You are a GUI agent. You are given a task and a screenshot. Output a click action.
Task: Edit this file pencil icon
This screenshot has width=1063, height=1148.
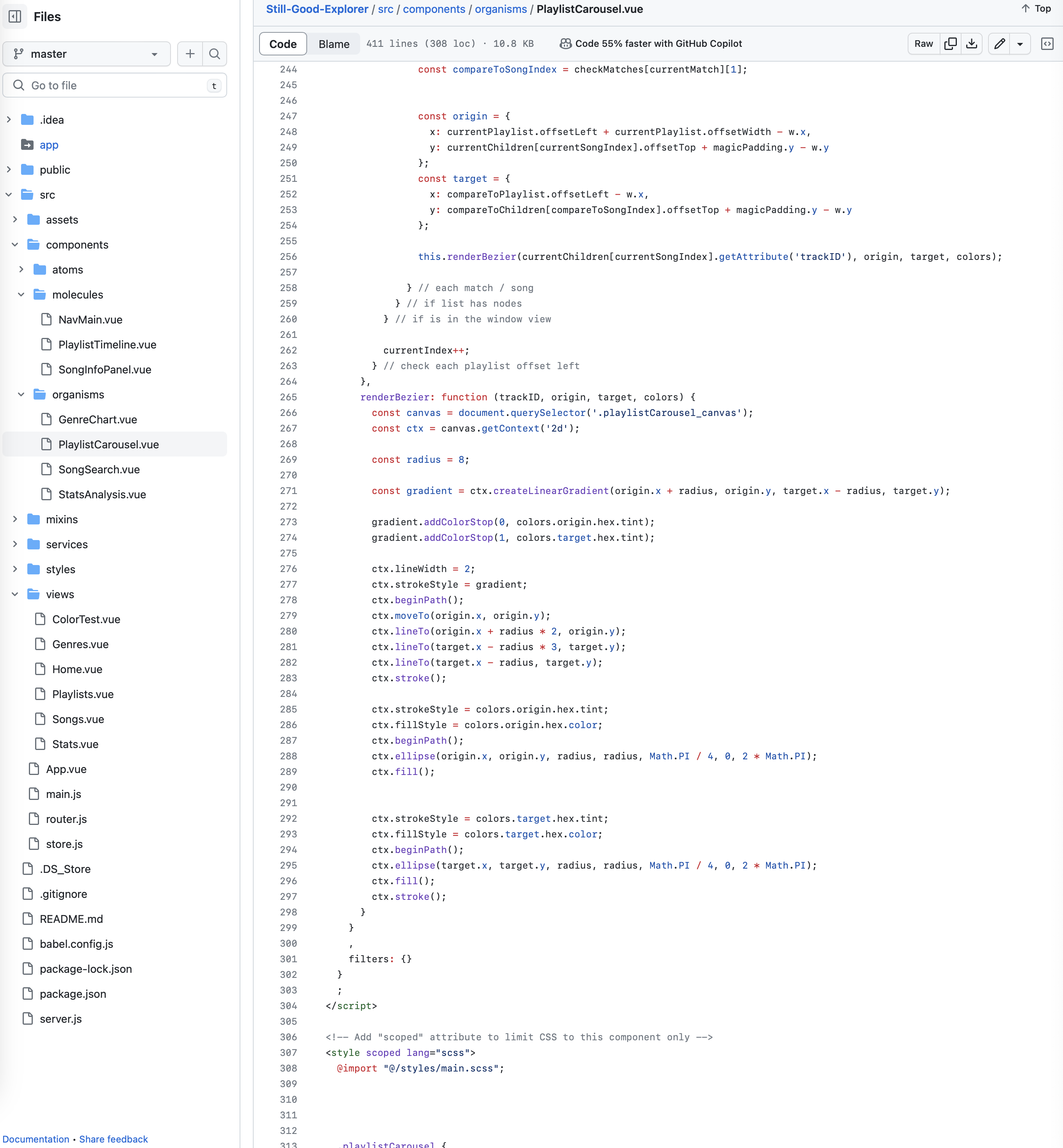(999, 44)
